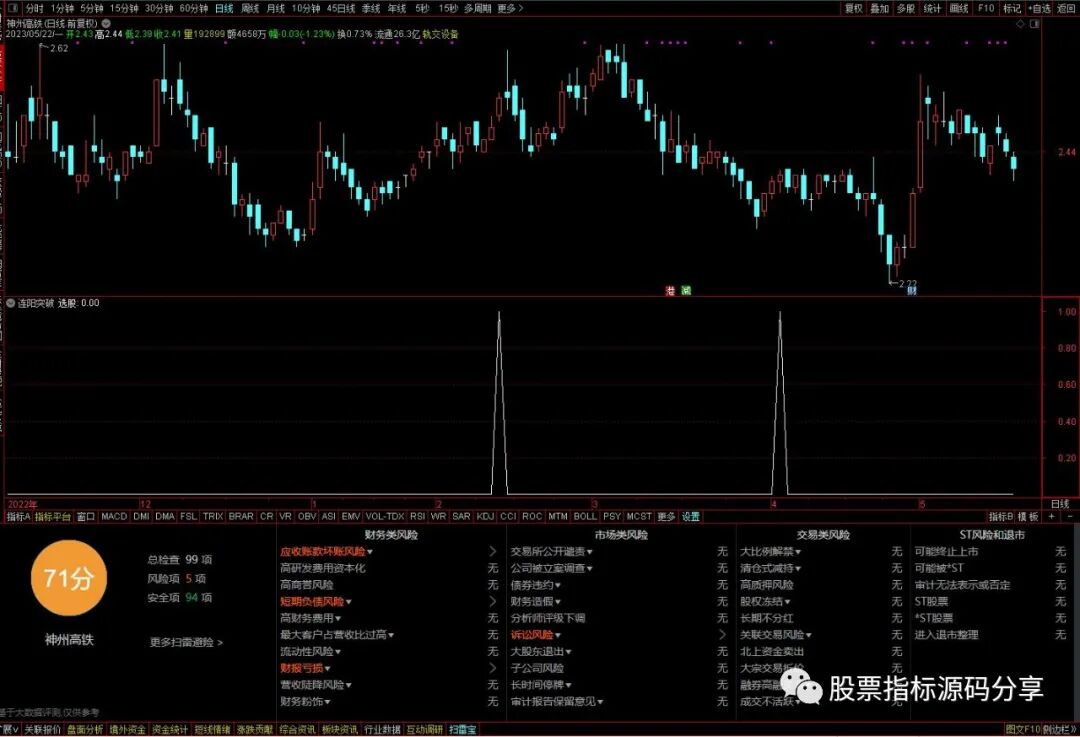
Task: Click the orange 71分 score circle
Action: coord(69,578)
